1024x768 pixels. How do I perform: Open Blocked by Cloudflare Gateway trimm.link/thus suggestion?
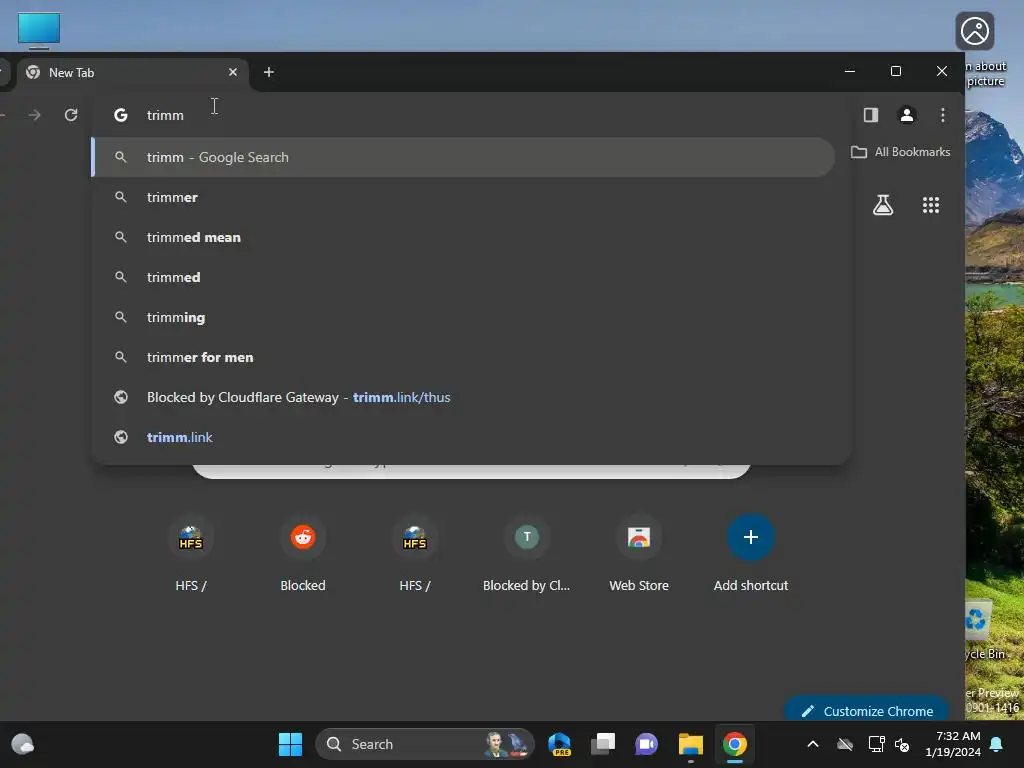[463, 397]
